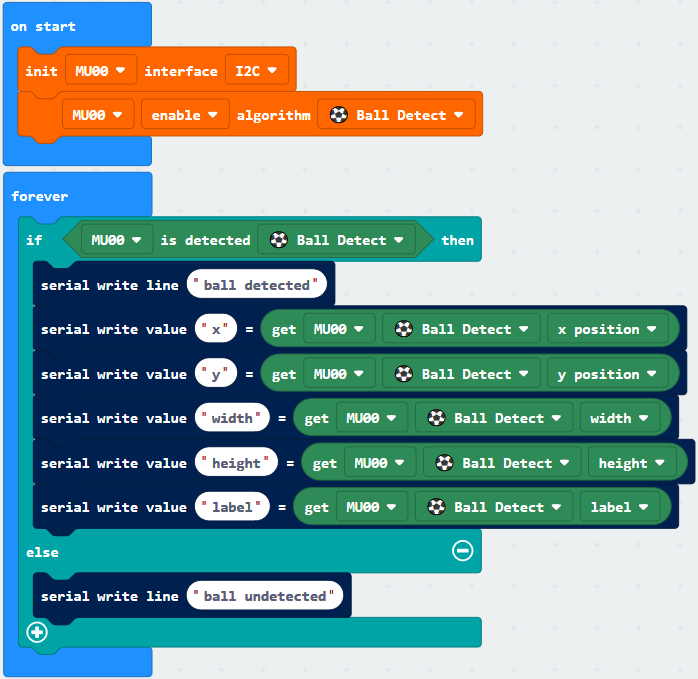Select the else label of the if block
Image resolution: width=698 pixels, height=679 pixels.
click(42, 552)
